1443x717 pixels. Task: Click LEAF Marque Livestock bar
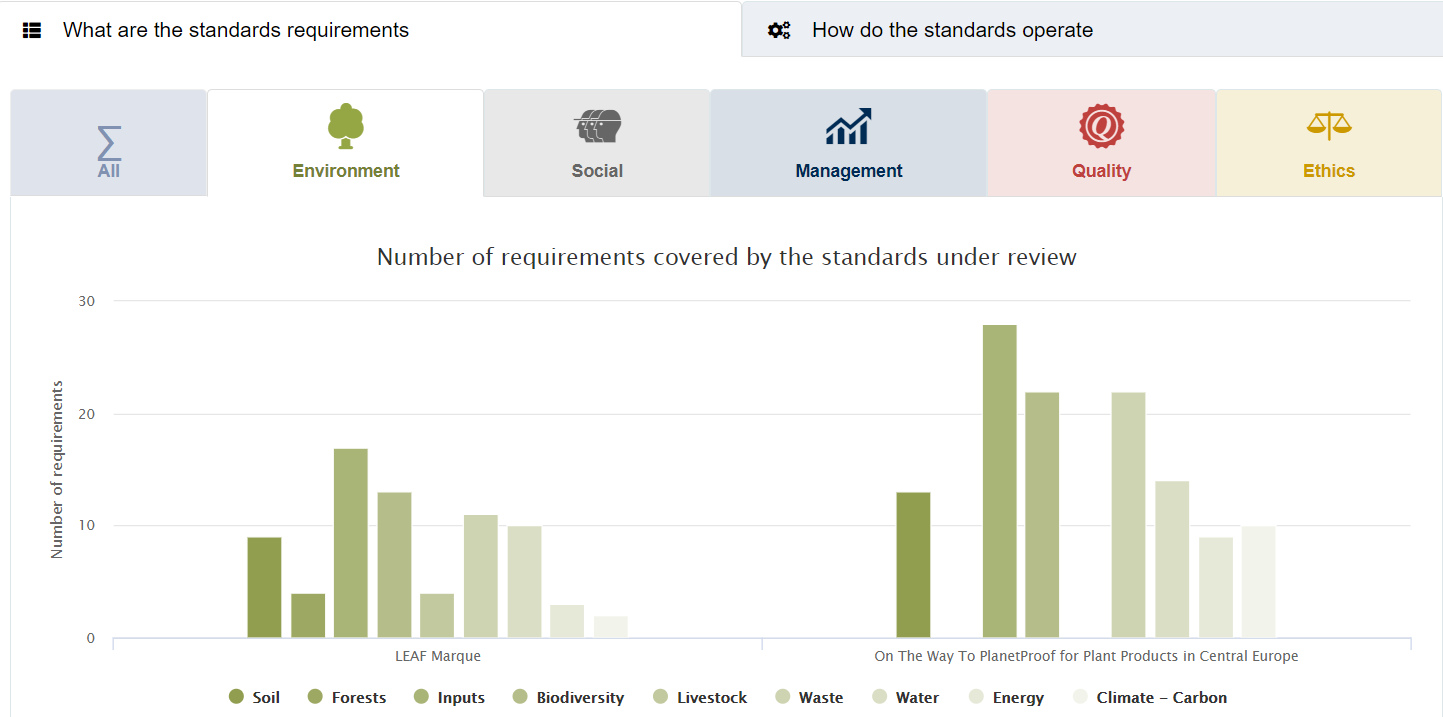pos(437,616)
